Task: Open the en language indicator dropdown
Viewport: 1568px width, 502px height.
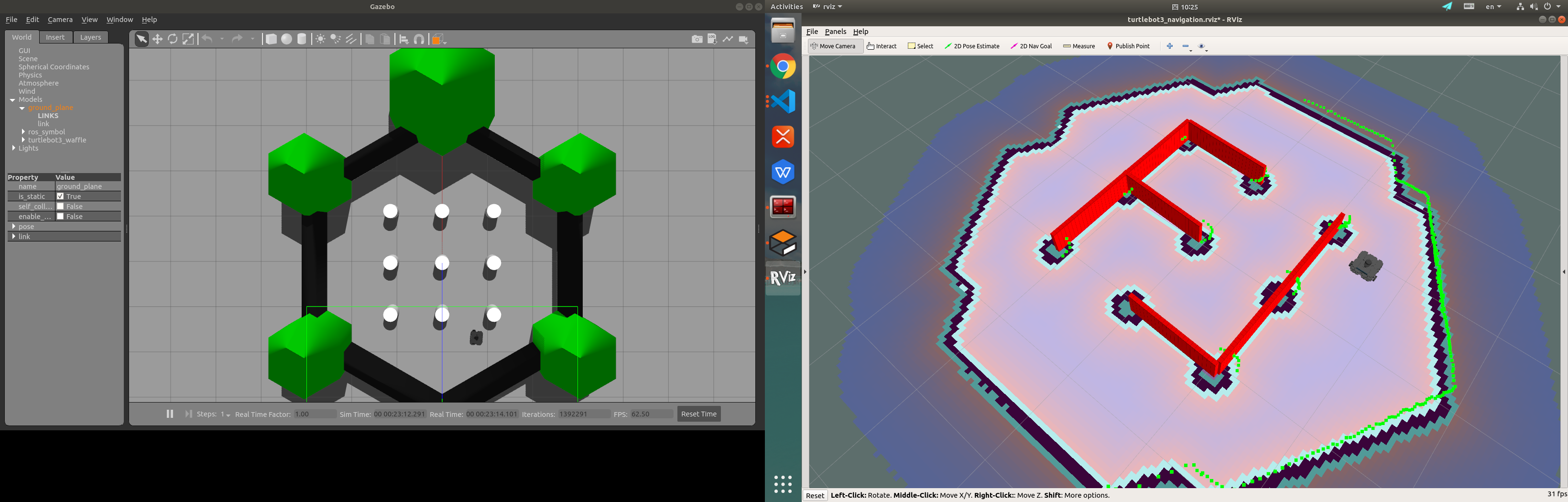Action: (x=1493, y=7)
